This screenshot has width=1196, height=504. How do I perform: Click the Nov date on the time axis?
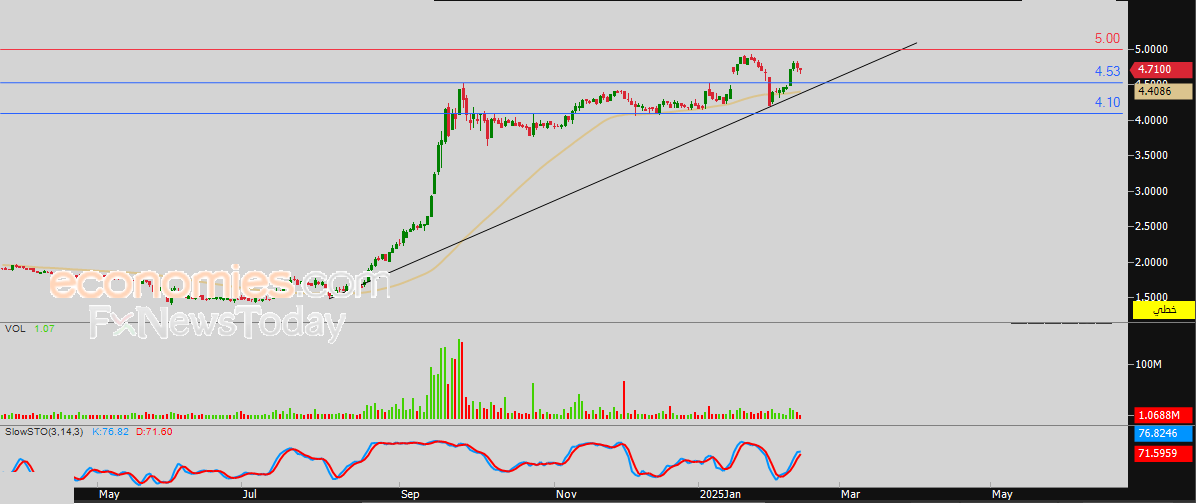pos(566,495)
